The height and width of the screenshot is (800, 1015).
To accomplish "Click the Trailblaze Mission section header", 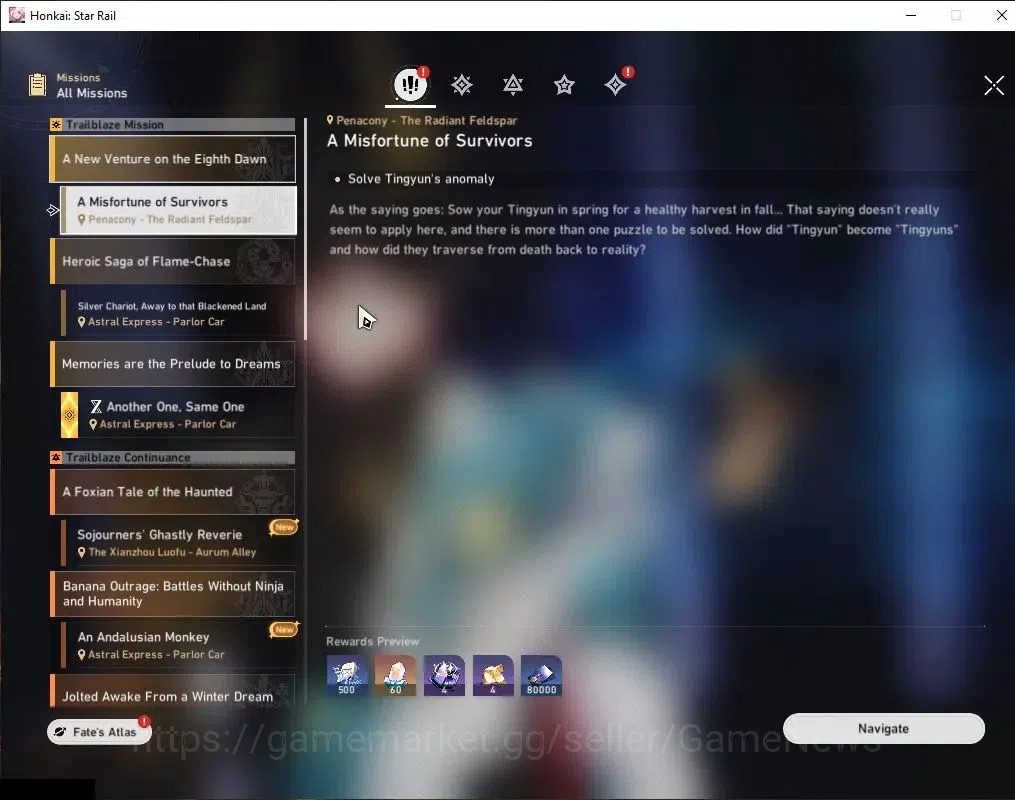I will (172, 124).
